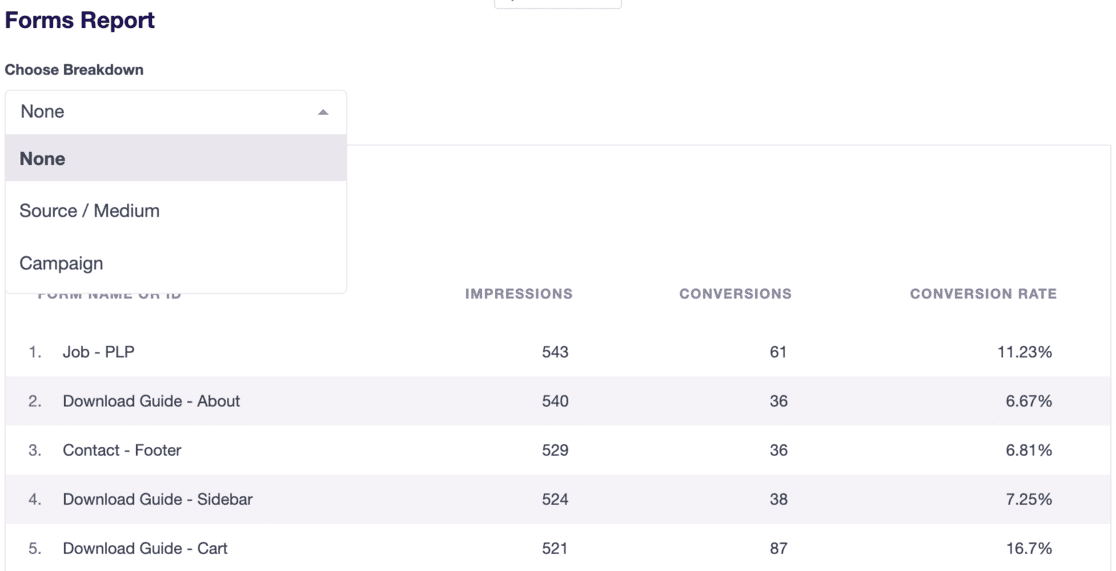Click the 87 conversions value

point(779,548)
